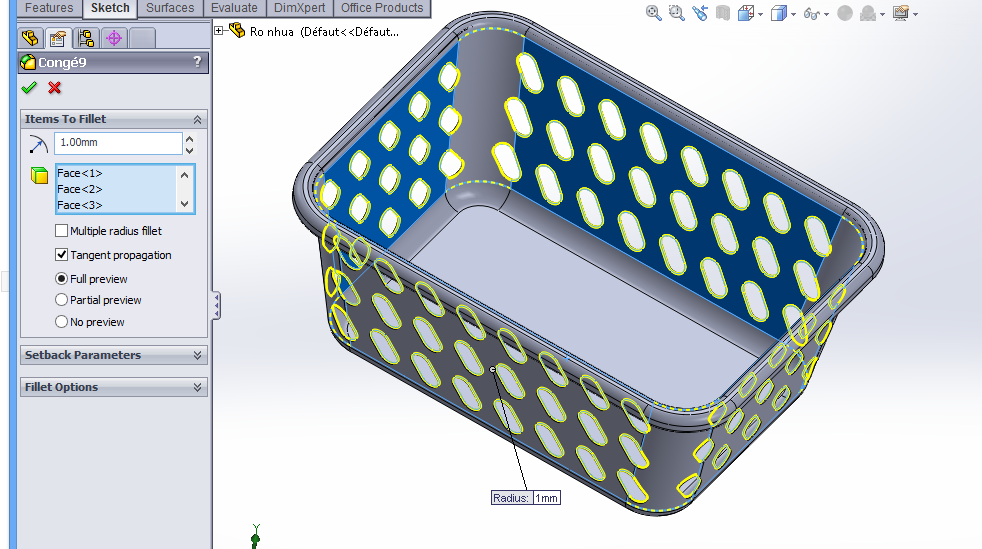Enable Multiple radius fillet checkbox
This screenshot has width=982, height=549.
(62, 231)
